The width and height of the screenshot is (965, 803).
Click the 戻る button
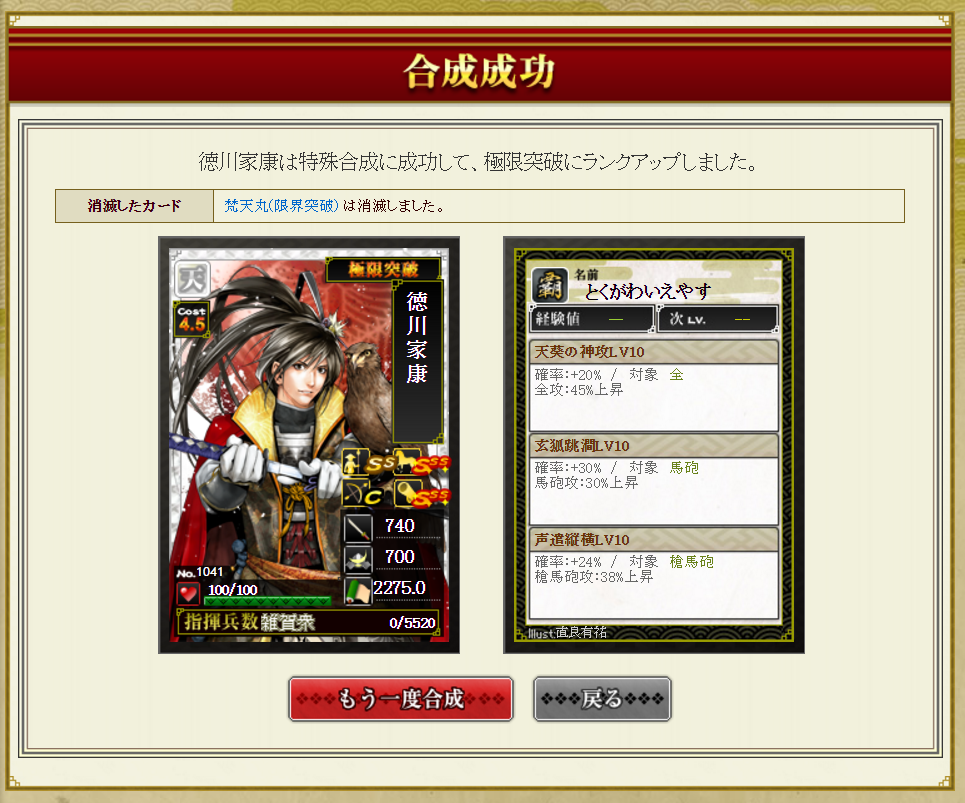point(602,699)
